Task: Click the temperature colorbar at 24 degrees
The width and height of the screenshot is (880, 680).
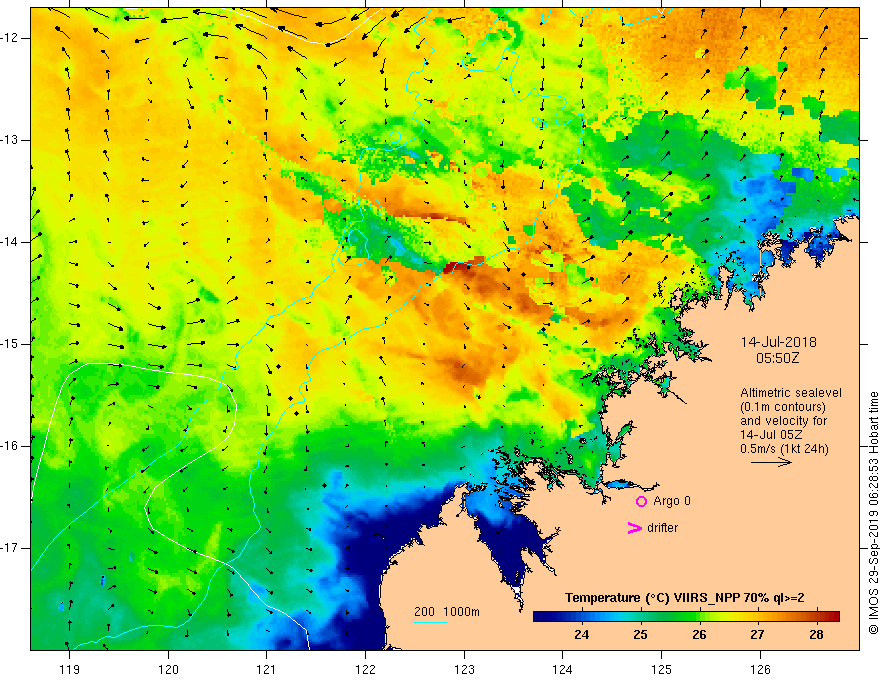Action: click(x=581, y=617)
